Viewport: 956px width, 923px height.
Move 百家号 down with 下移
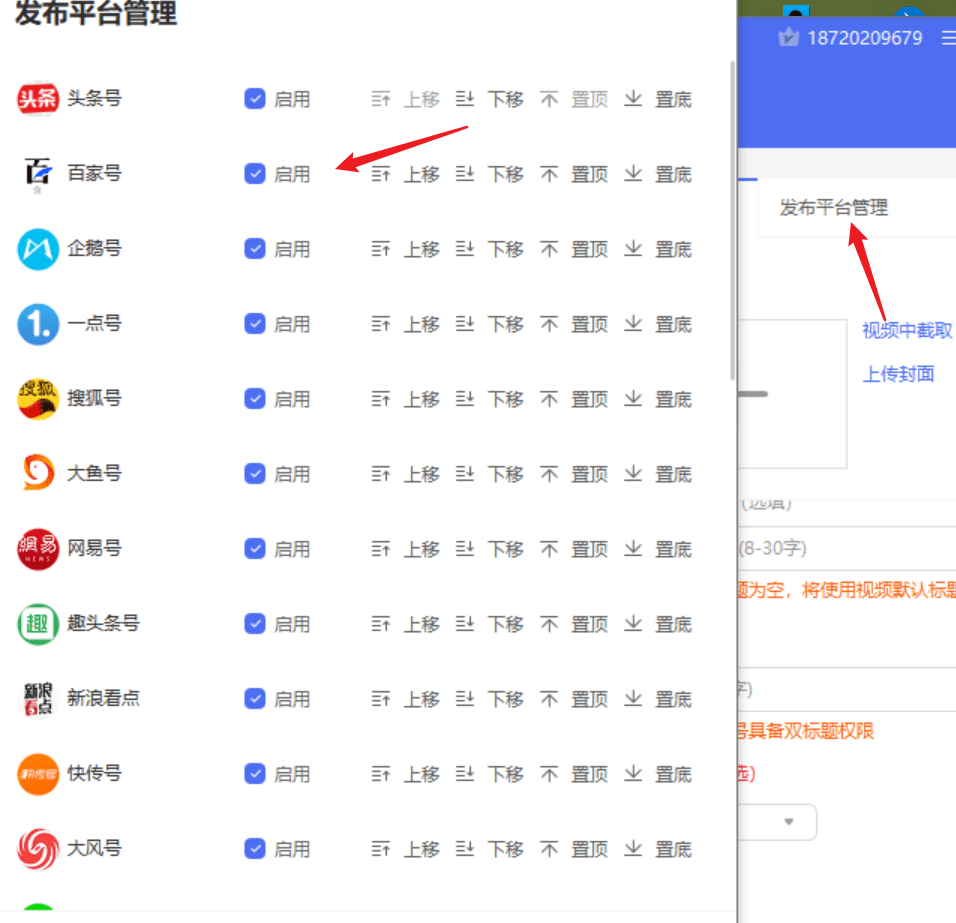pyautogui.click(x=490, y=174)
